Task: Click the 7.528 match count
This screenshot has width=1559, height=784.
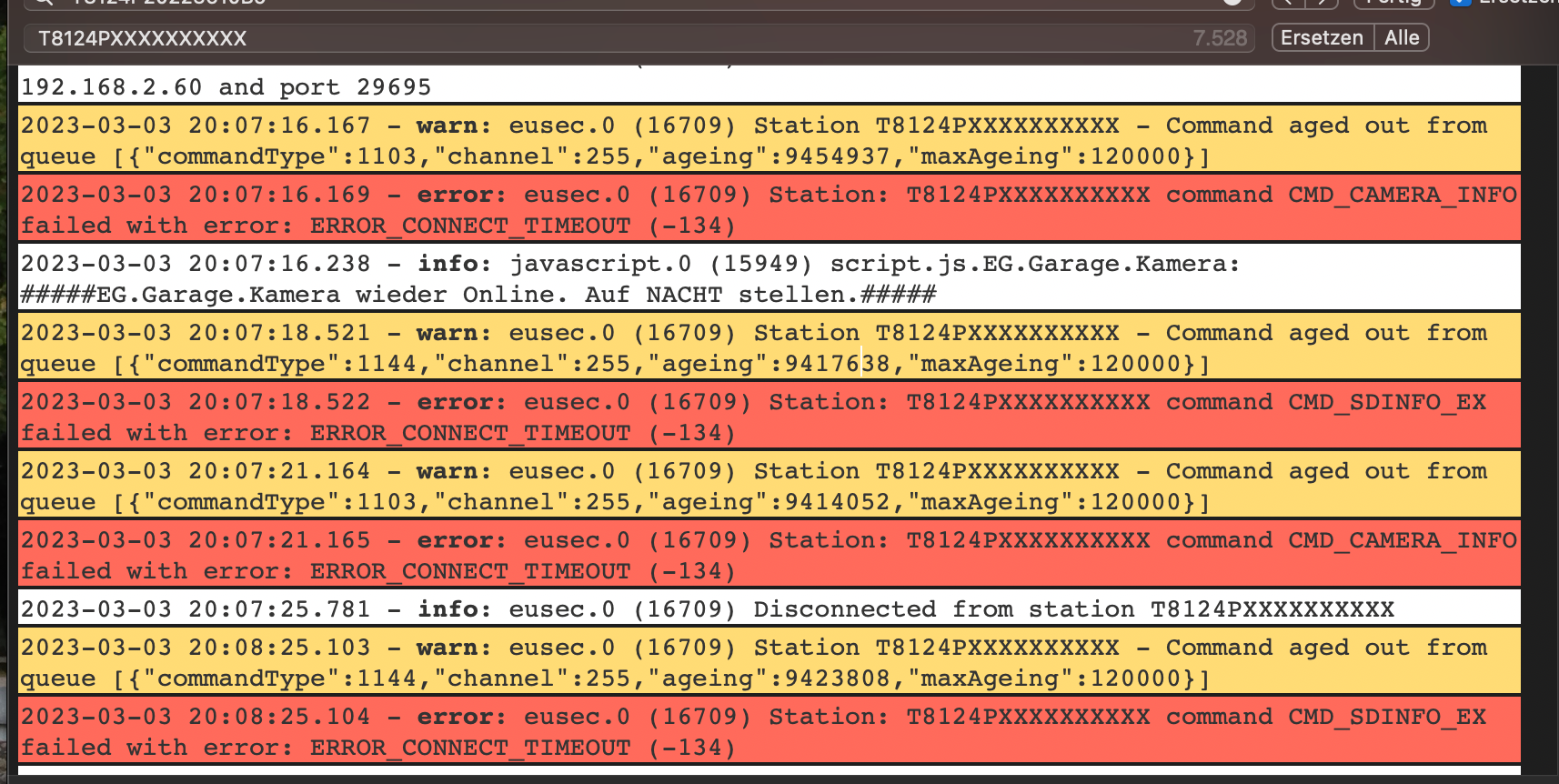Action: [1220, 38]
